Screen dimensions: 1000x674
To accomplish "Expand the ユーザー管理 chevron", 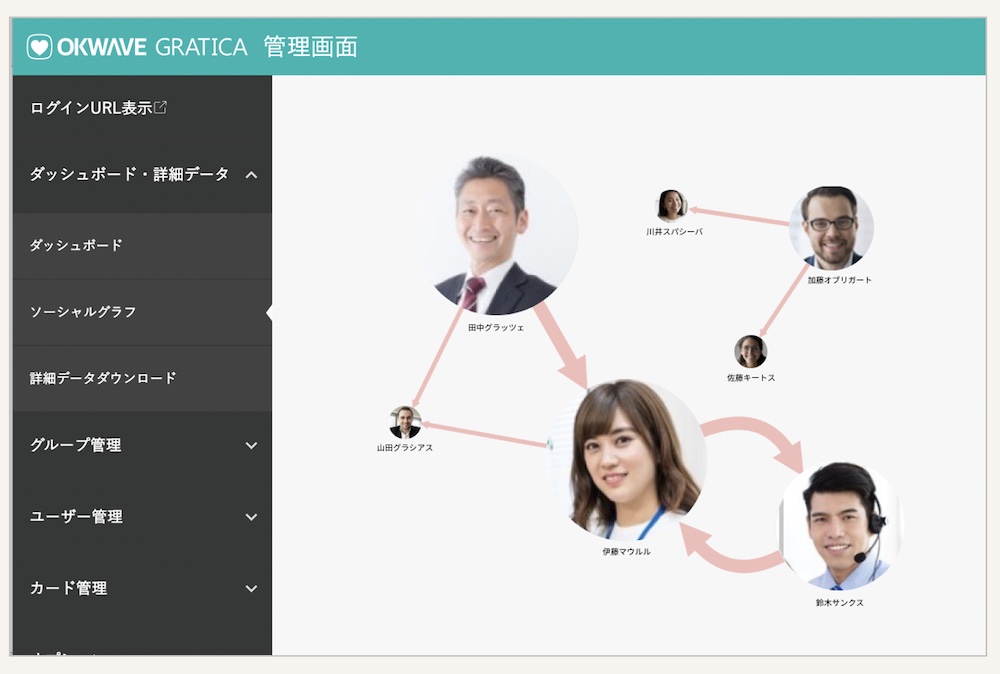I will (x=251, y=517).
